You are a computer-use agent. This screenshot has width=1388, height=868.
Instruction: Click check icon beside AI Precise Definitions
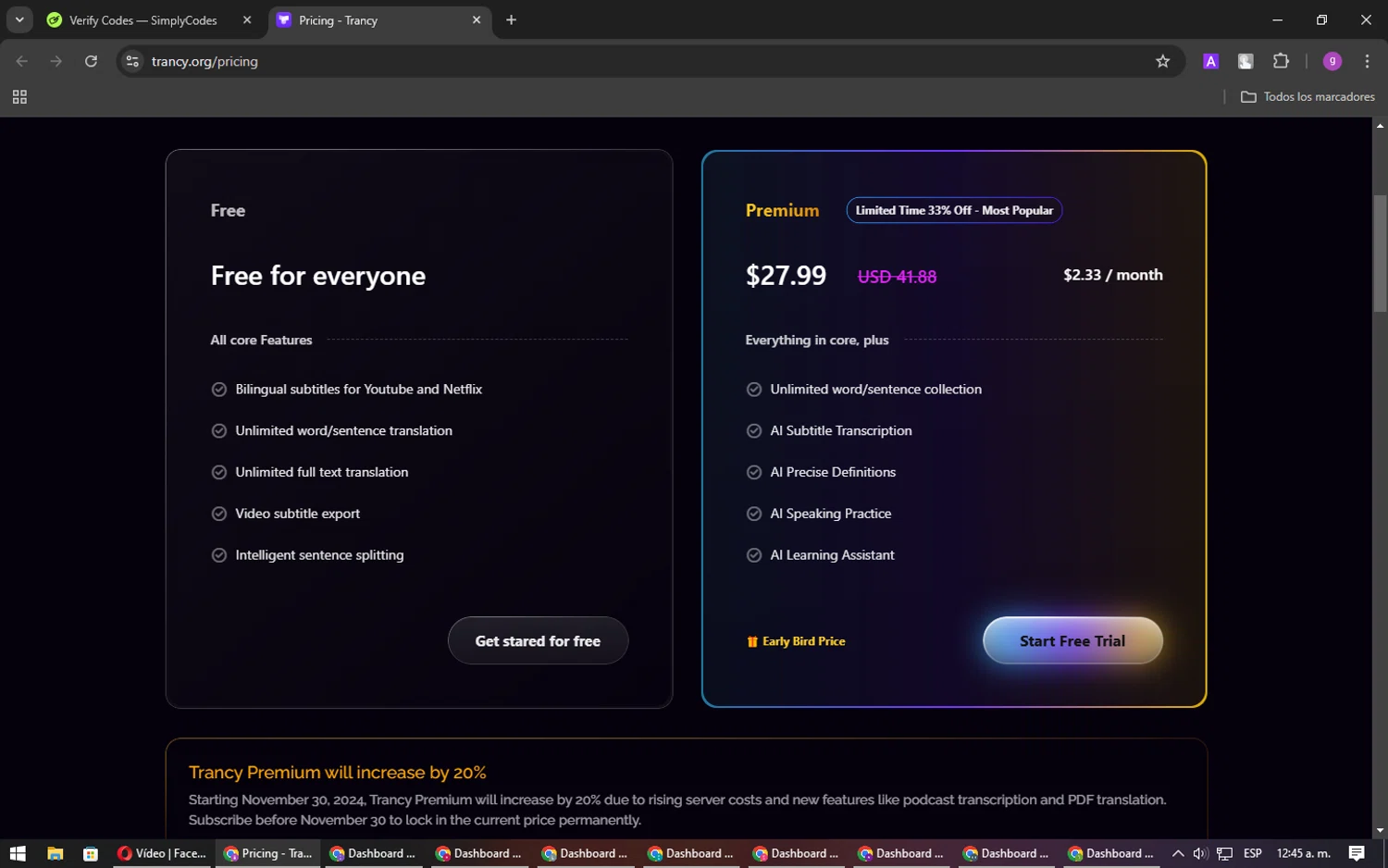coord(754,472)
